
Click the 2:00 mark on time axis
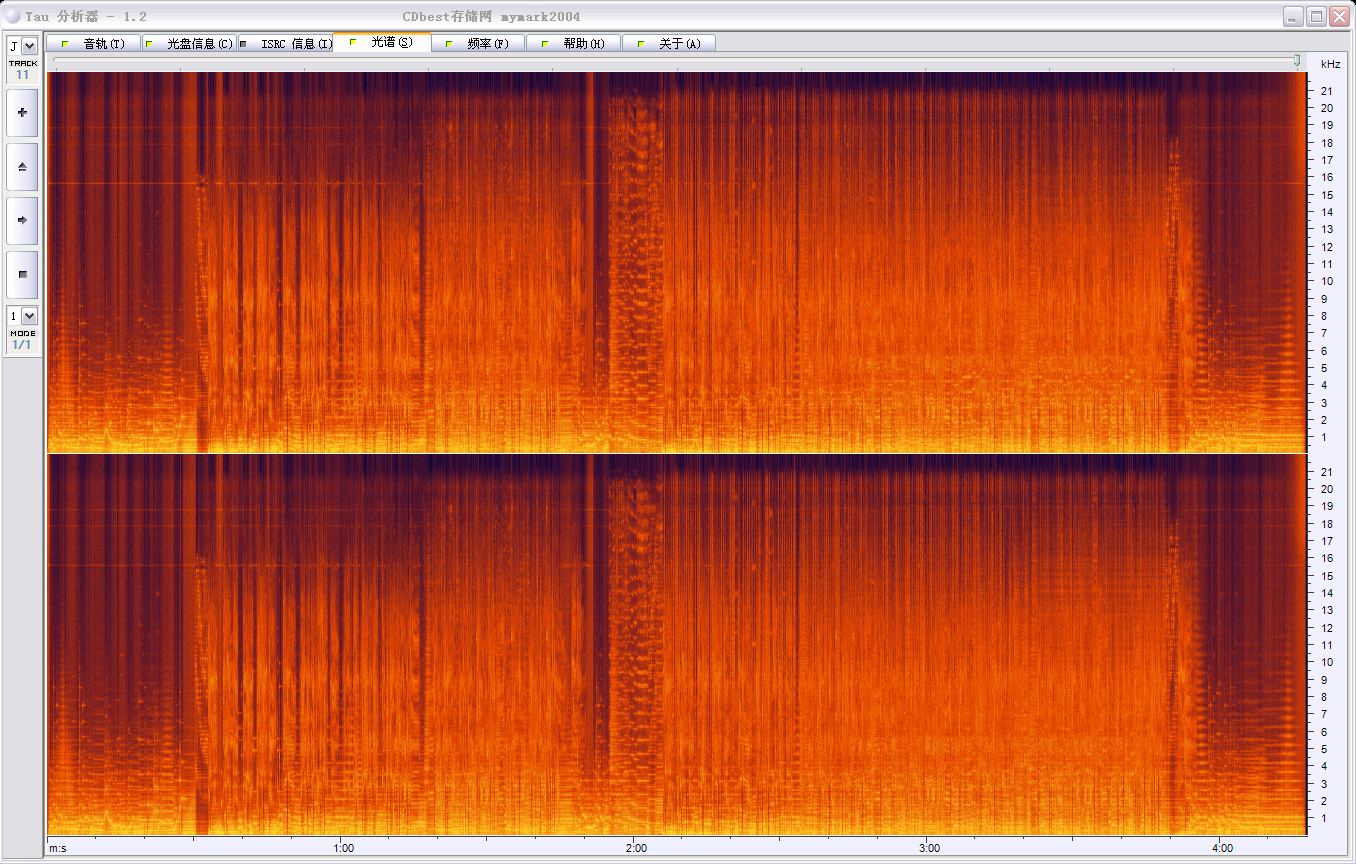(636, 848)
